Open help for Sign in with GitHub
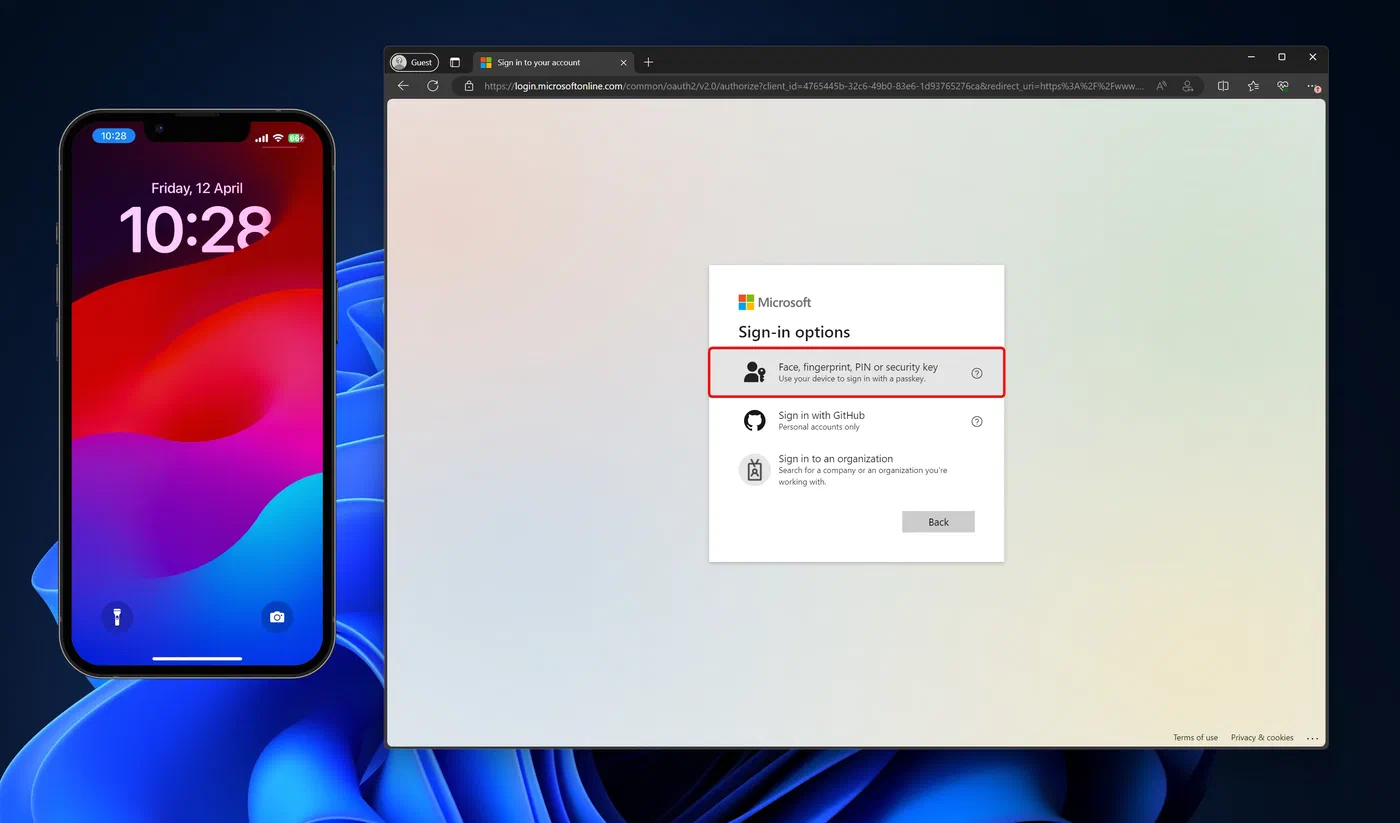 pos(977,421)
